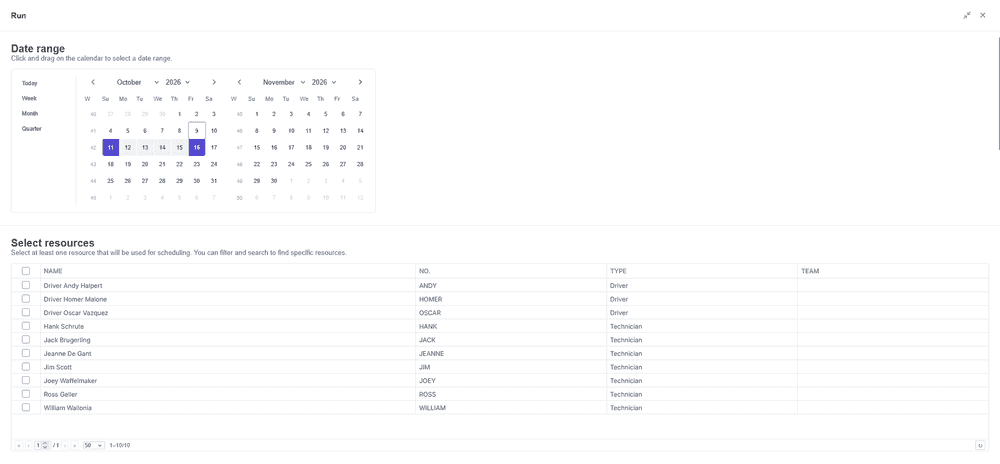The image size is (1000, 464).
Task: Go to previous month arrow beside October
Action: (93, 82)
